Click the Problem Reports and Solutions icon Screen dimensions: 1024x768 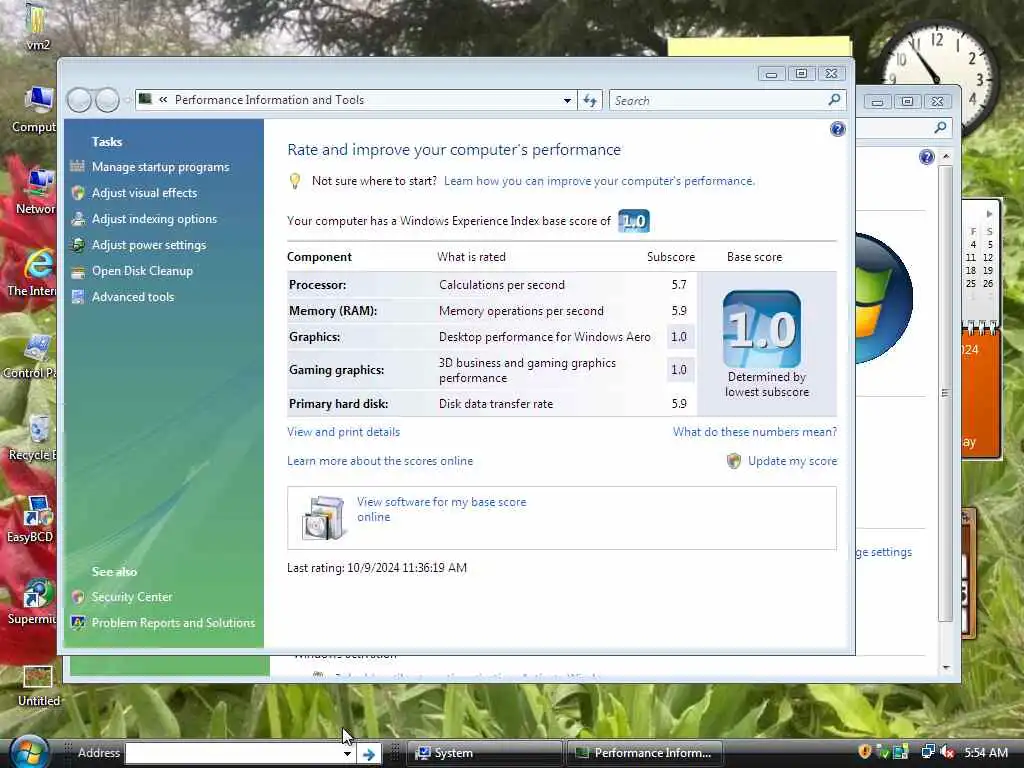pyautogui.click(x=78, y=622)
